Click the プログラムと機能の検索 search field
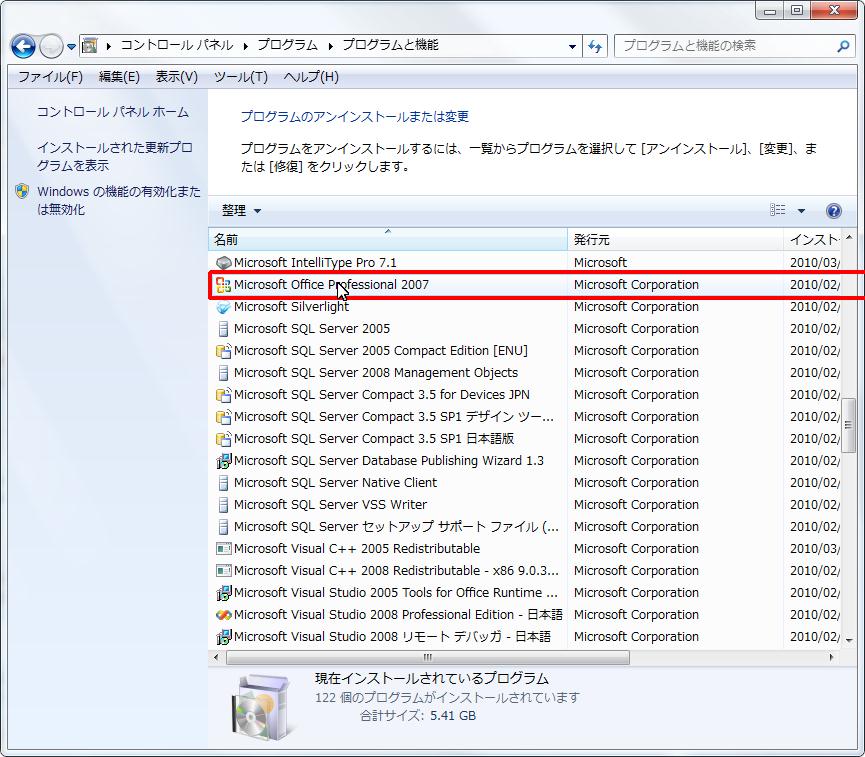The height and width of the screenshot is (757, 865). tap(723, 46)
